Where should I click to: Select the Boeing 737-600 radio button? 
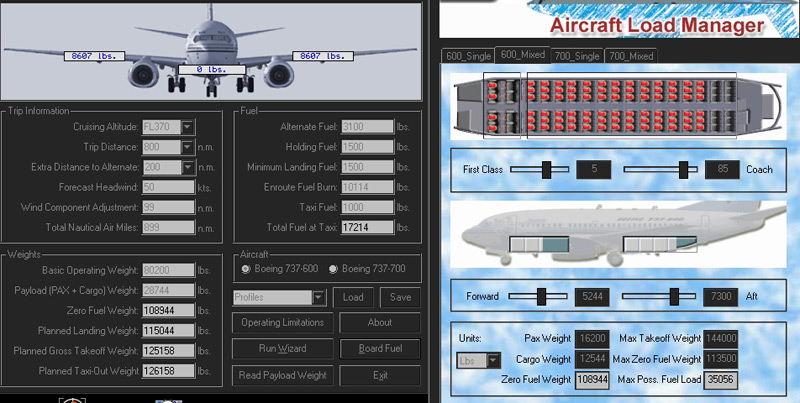coord(246,269)
